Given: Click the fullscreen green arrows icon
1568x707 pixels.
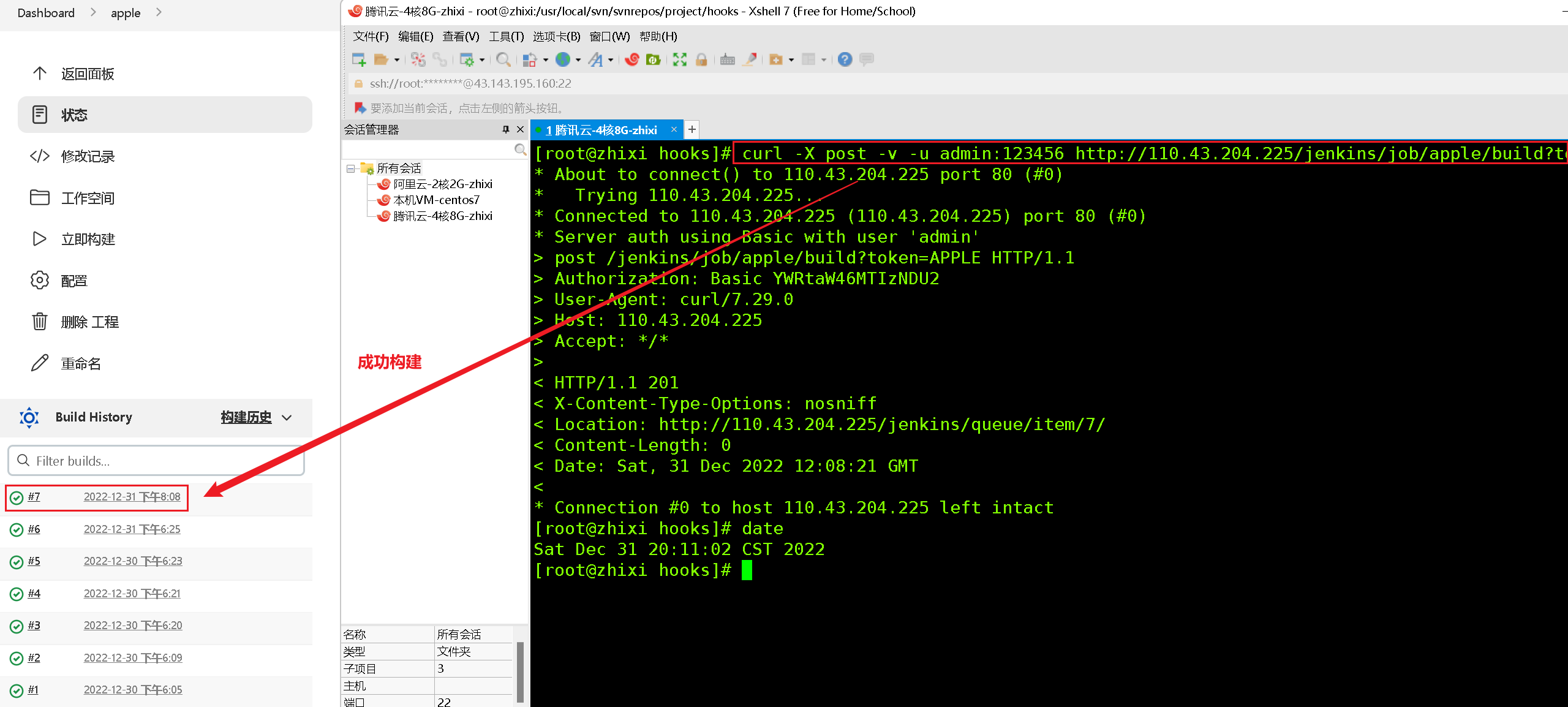Looking at the screenshot, I should [x=679, y=59].
